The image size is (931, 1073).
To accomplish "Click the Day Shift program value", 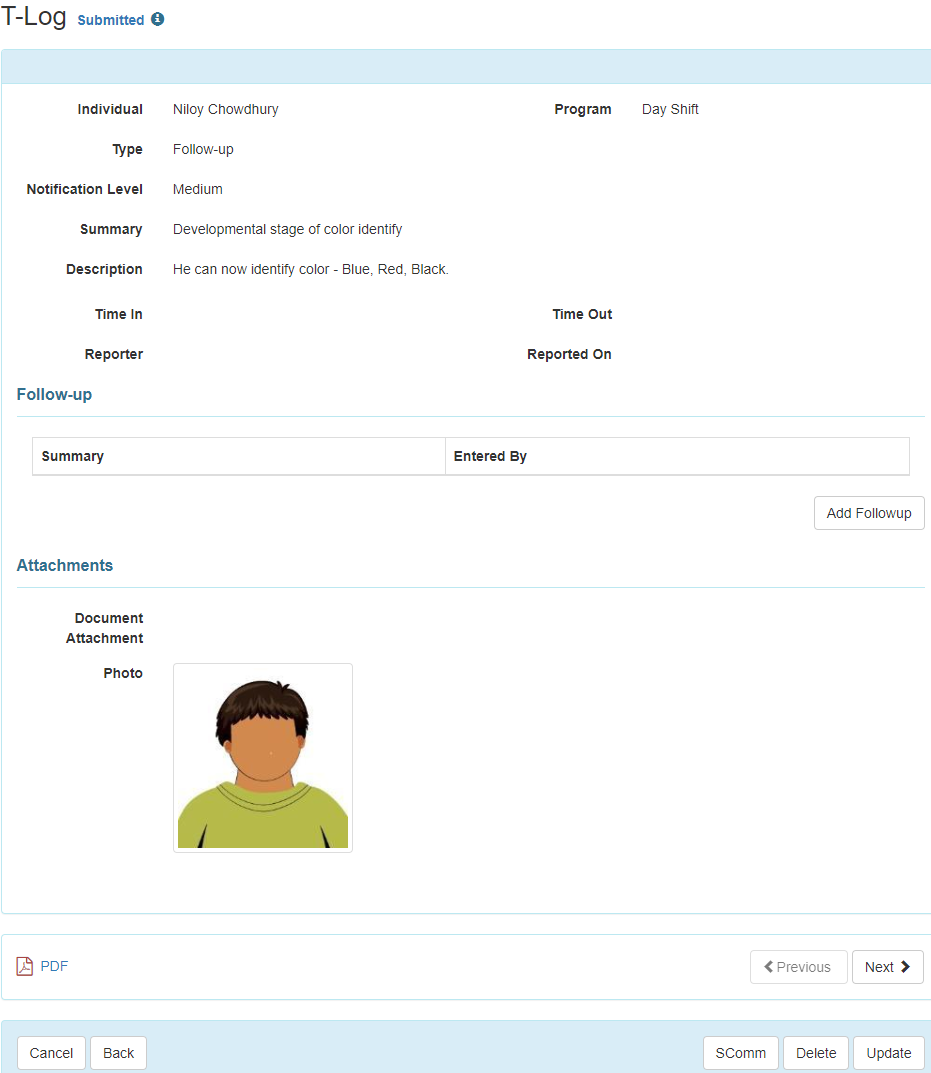I will [670, 109].
